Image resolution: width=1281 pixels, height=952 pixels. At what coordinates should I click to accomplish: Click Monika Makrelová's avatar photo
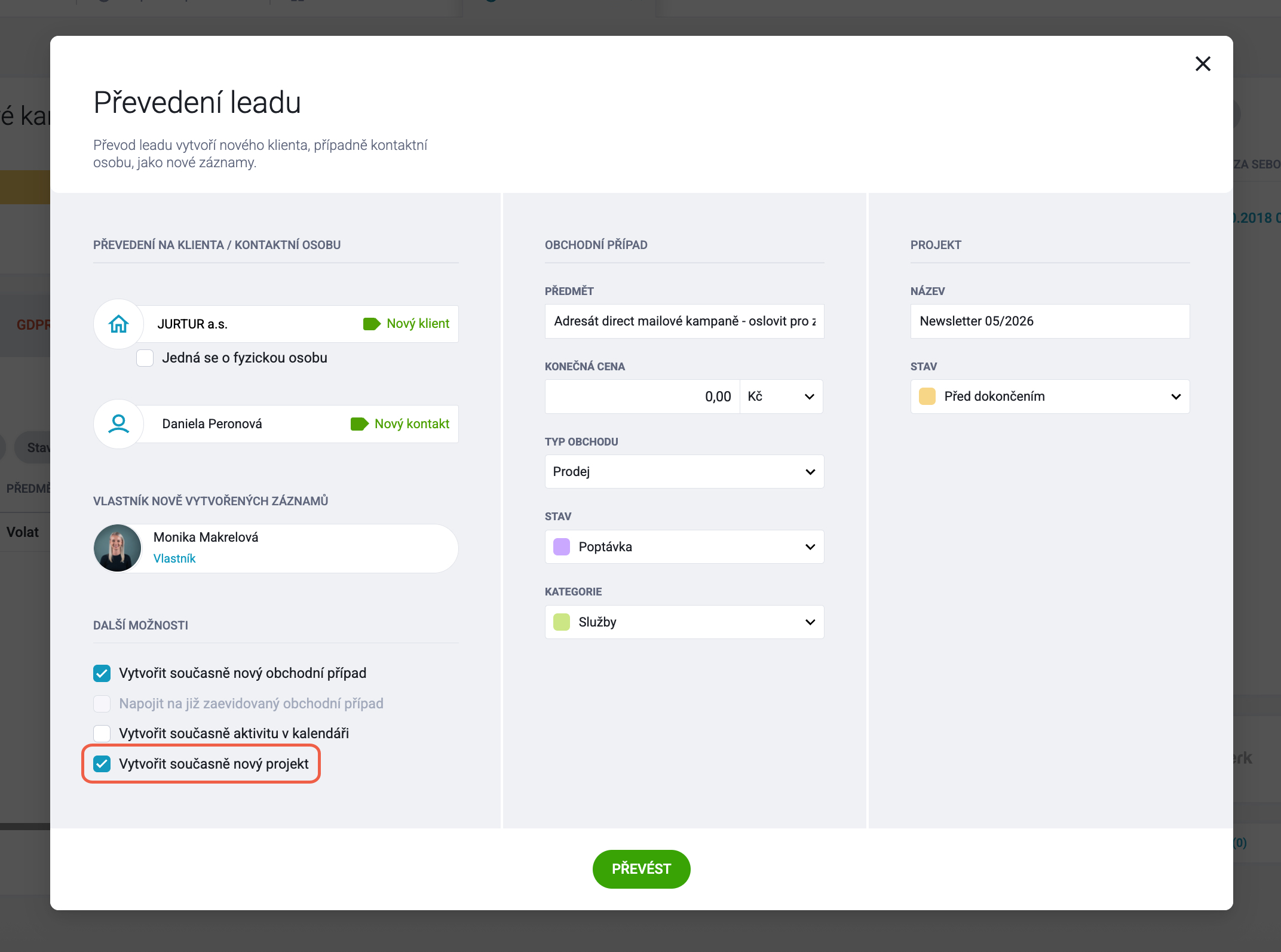tap(118, 548)
